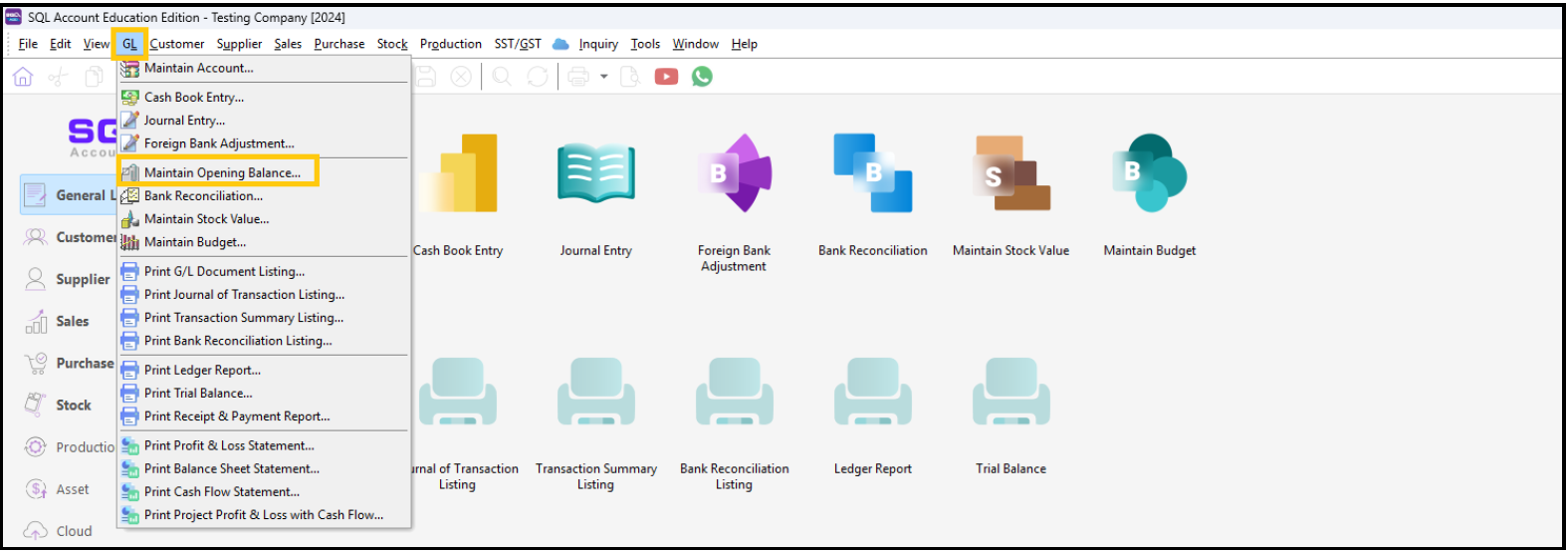Screen dimensions: 1568x552
Task: Select Asset in the left sidebar
Action: [x=68, y=489]
